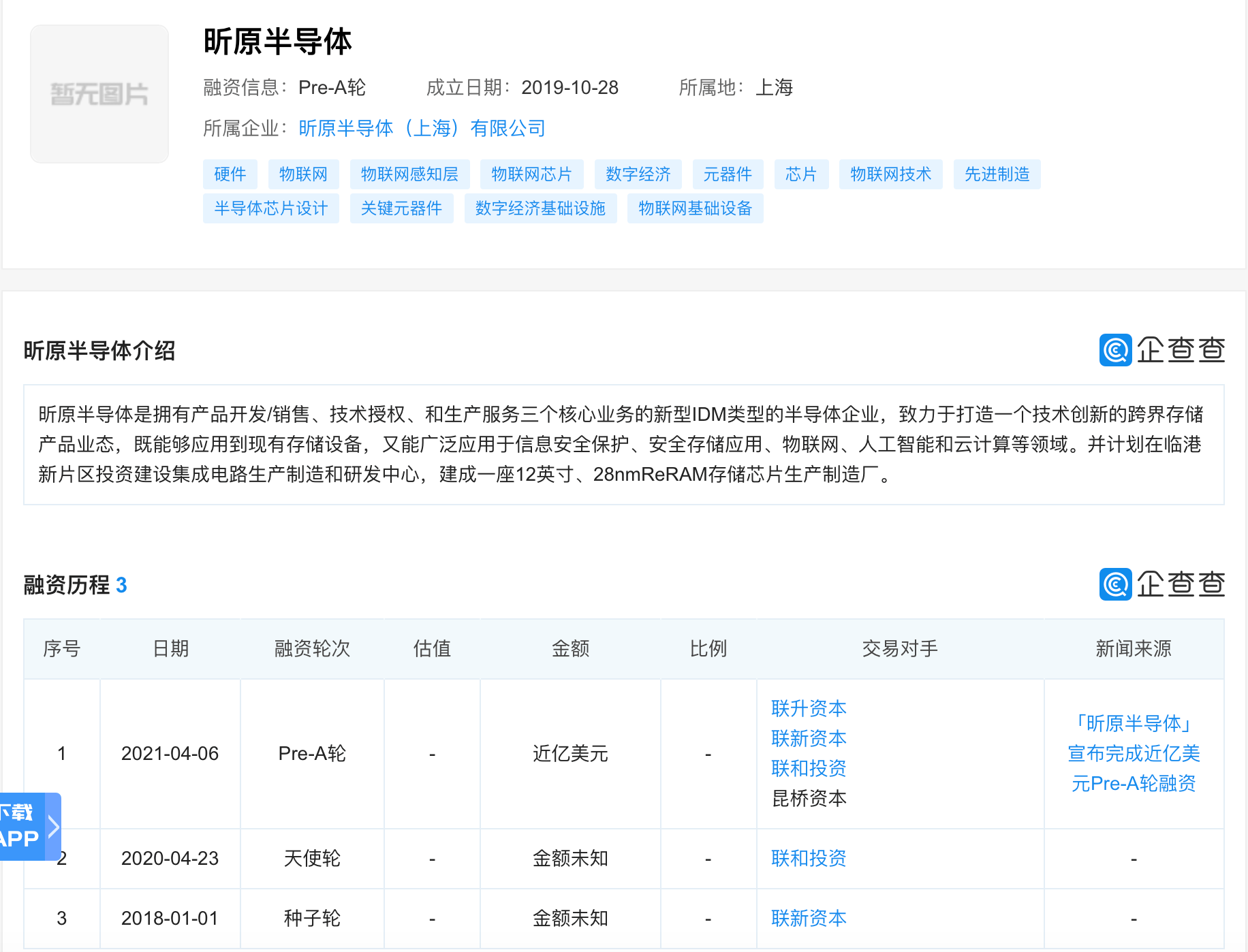
Task: Click the 金额 column header
Action: point(570,648)
